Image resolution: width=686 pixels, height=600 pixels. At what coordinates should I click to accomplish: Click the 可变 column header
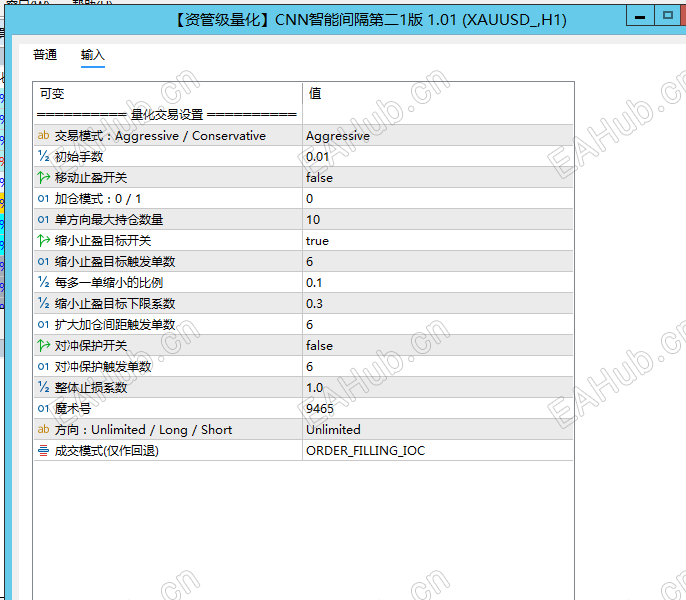52,93
